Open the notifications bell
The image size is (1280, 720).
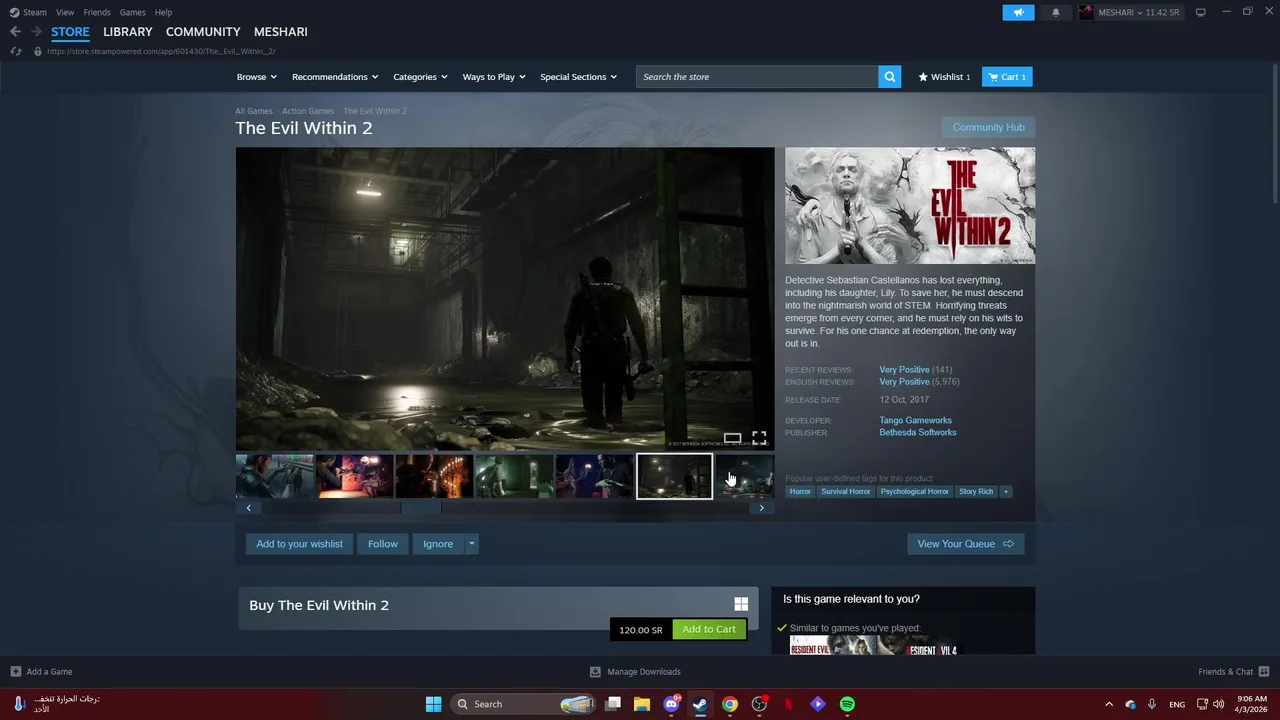click(1056, 12)
